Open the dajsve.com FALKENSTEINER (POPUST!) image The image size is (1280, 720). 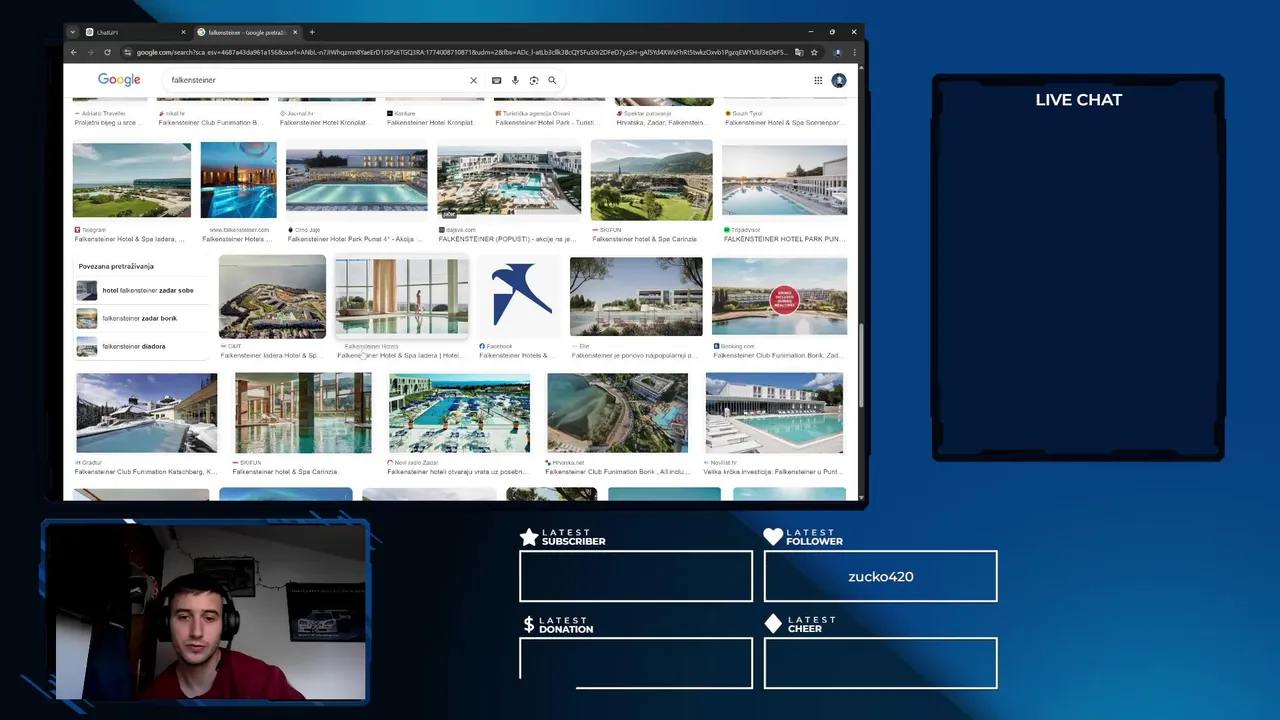pos(508,180)
